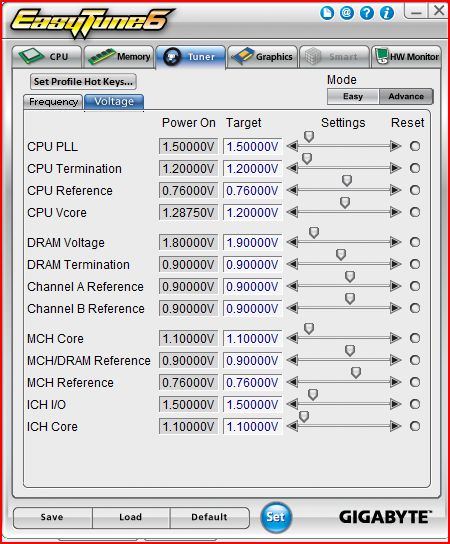Screen dimensions: 450x544
Task: Select the ICH Core reset radio button
Action: (x=415, y=426)
